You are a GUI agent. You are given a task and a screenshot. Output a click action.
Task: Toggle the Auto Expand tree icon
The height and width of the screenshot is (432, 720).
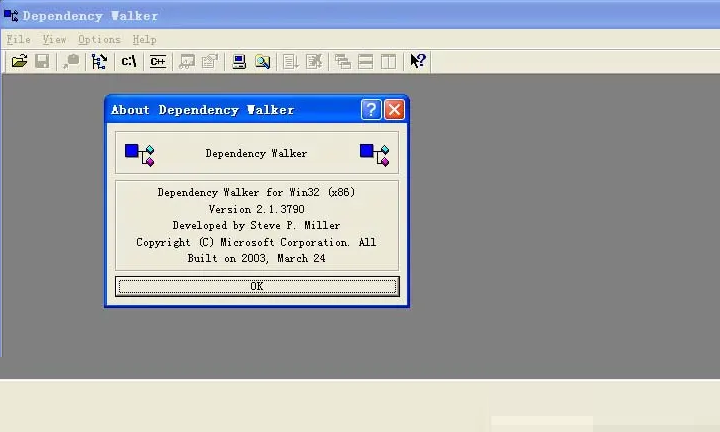[x=99, y=61]
